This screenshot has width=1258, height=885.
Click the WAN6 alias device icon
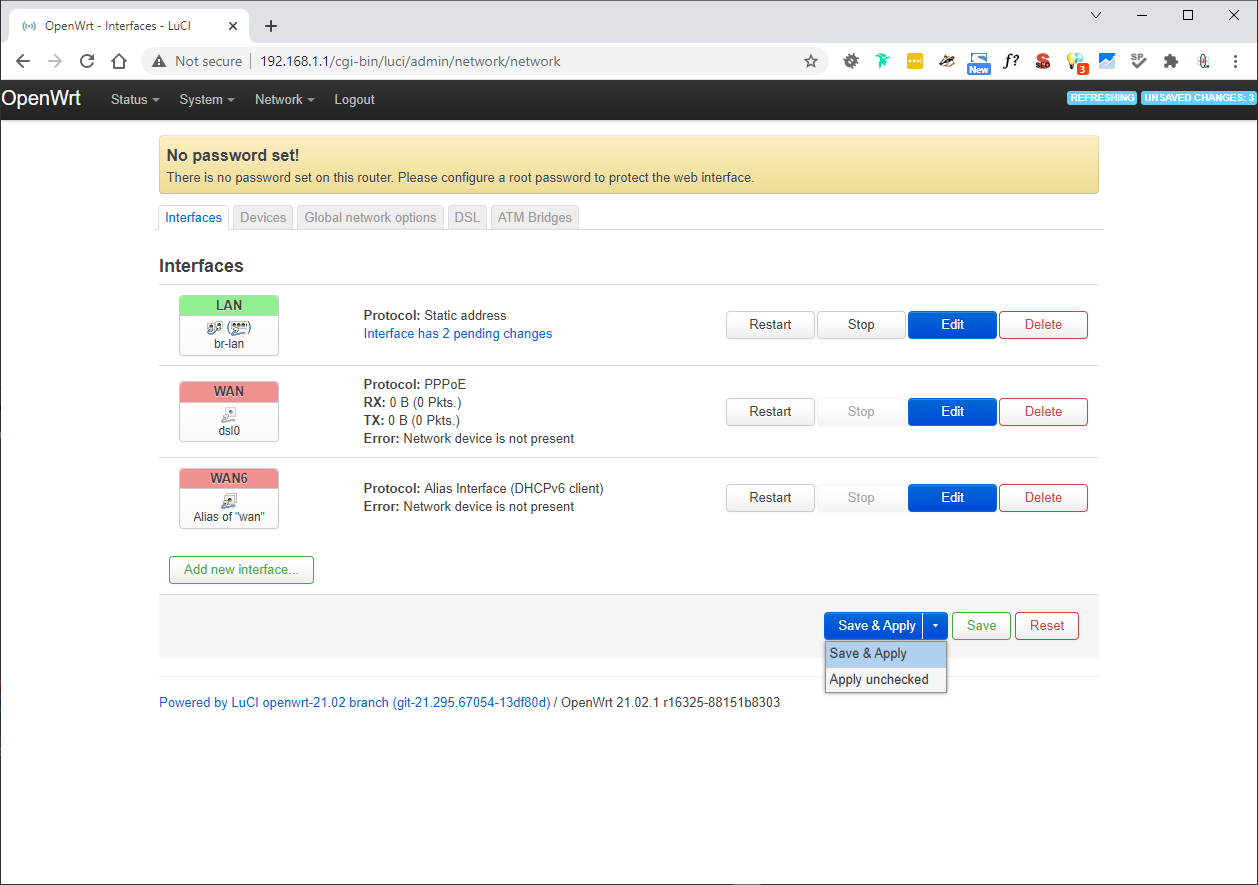(x=229, y=501)
